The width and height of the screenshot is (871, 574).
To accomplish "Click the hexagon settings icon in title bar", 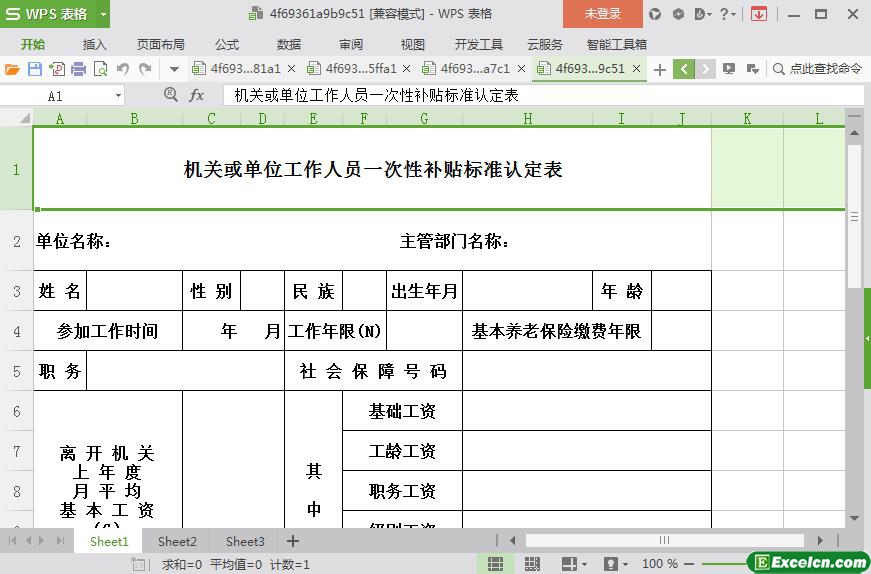I will tap(678, 14).
